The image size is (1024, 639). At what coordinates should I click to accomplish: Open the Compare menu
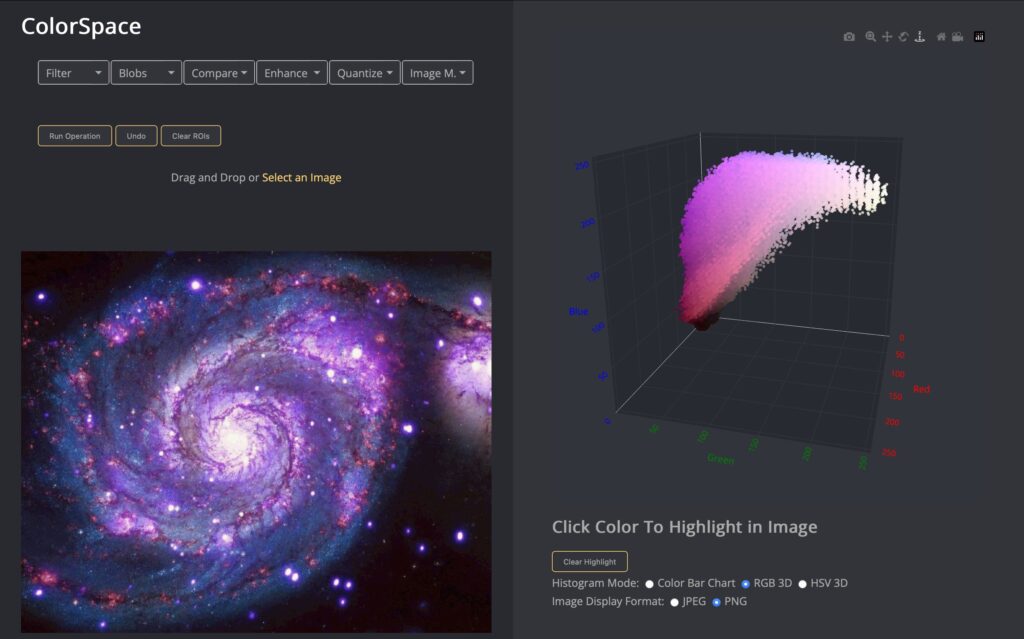(218, 72)
